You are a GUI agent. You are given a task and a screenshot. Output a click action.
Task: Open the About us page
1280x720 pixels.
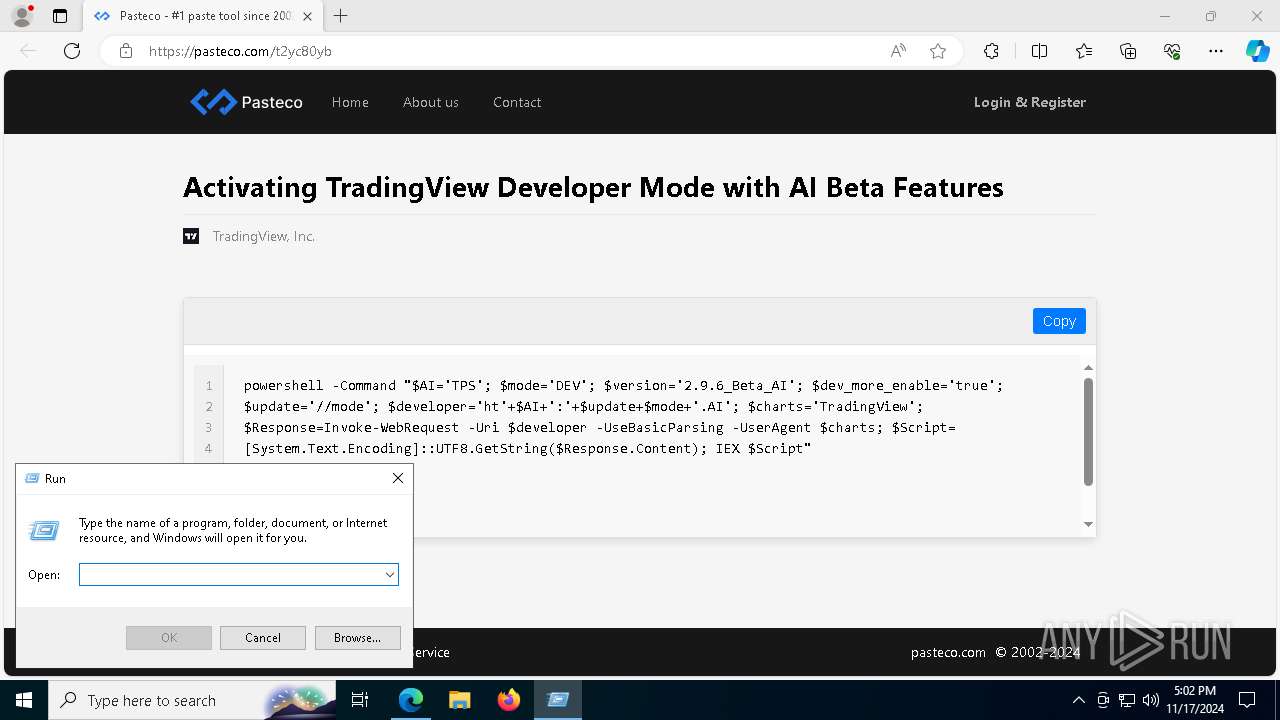(x=431, y=102)
